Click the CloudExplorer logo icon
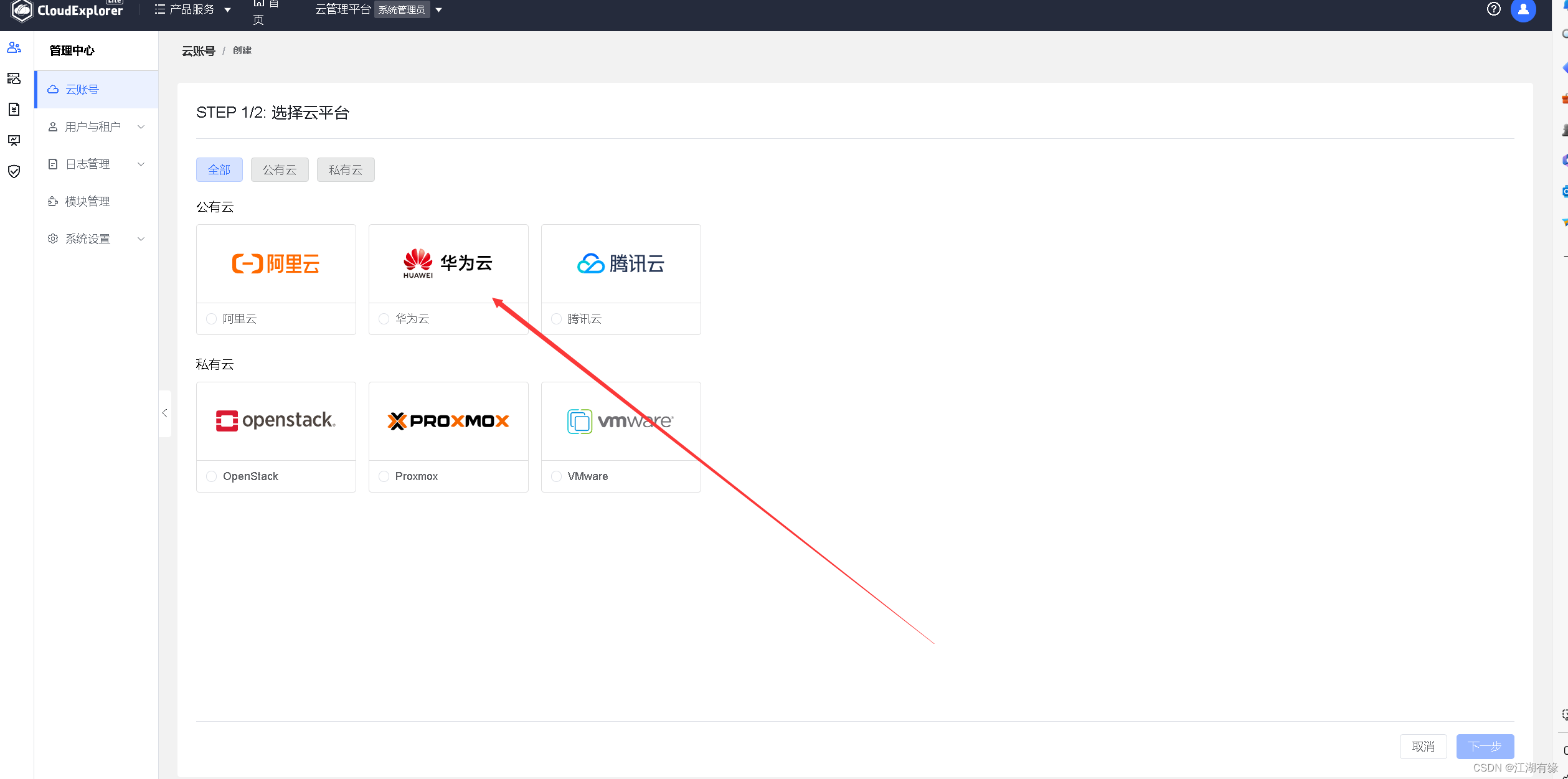The height and width of the screenshot is (779, 1568). pyautogui.click(x=22, y=10)
